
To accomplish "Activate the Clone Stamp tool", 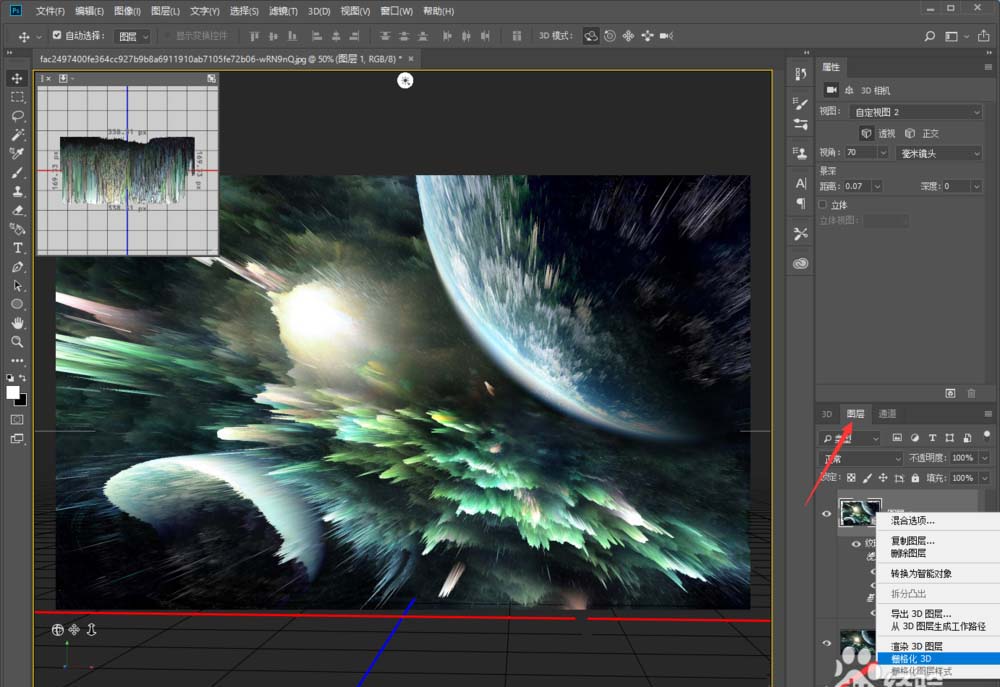I will pyautogui.click(x=18, y=192).
